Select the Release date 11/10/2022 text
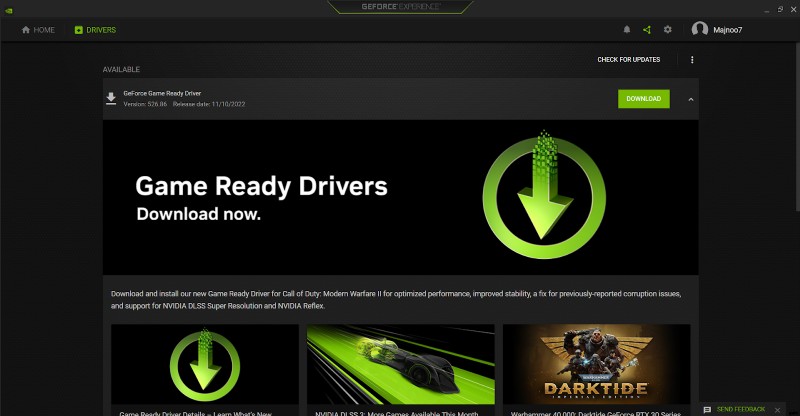The width and height of the screenshot is (800, 416). (209, 104)
